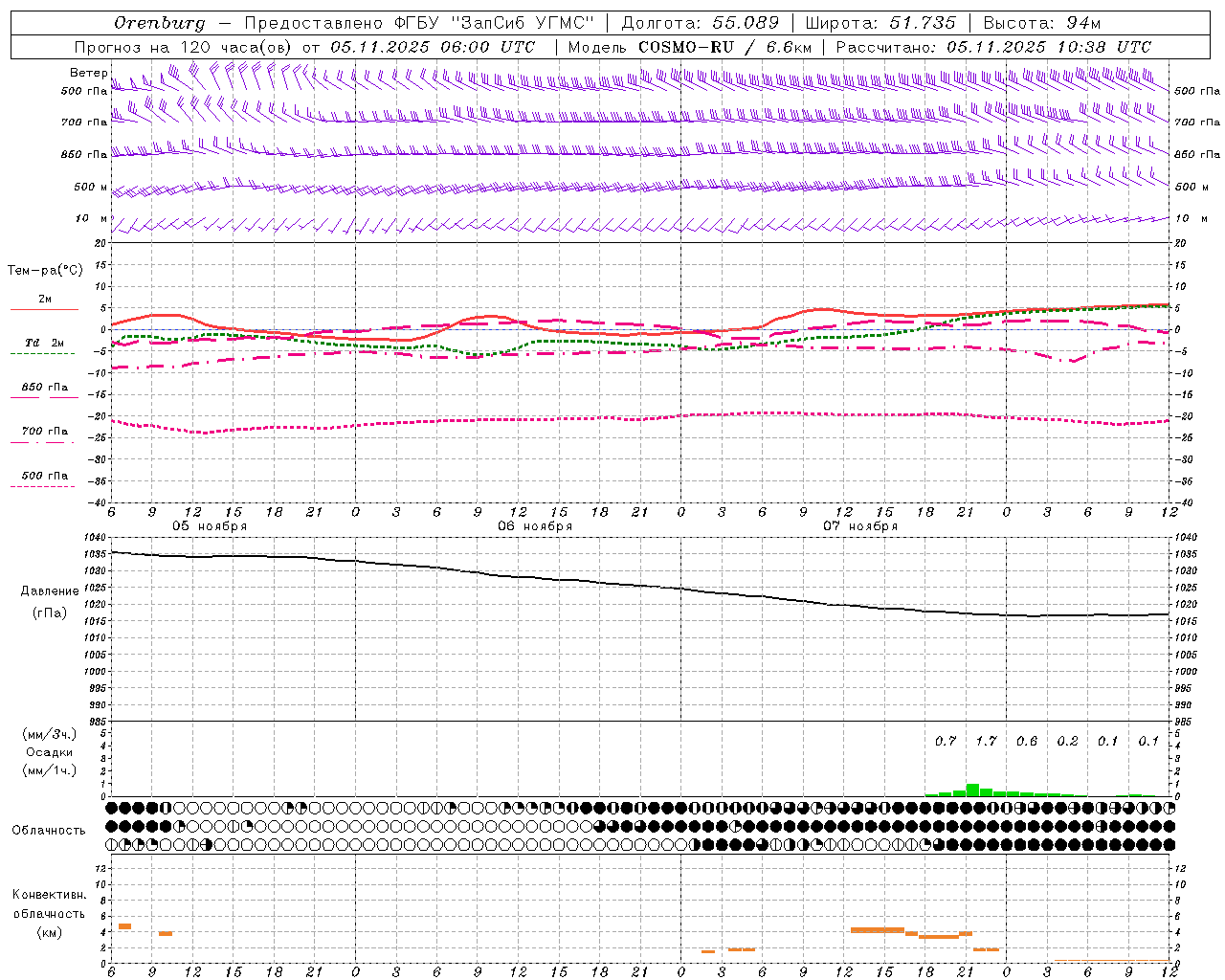Click the "Осадки" precipitation label

pos(49,752)
